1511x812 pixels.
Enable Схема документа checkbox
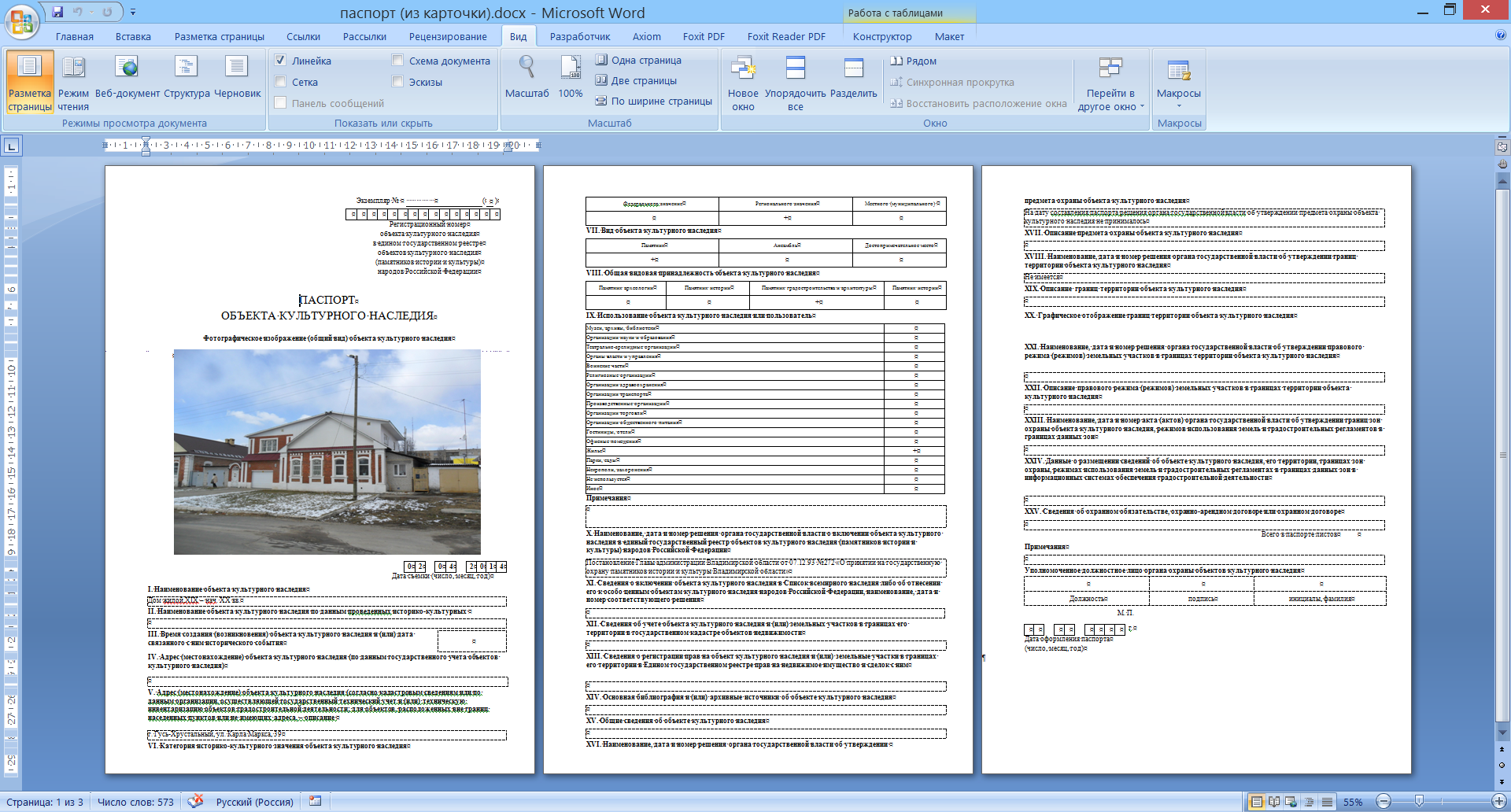tap(397, 61)
